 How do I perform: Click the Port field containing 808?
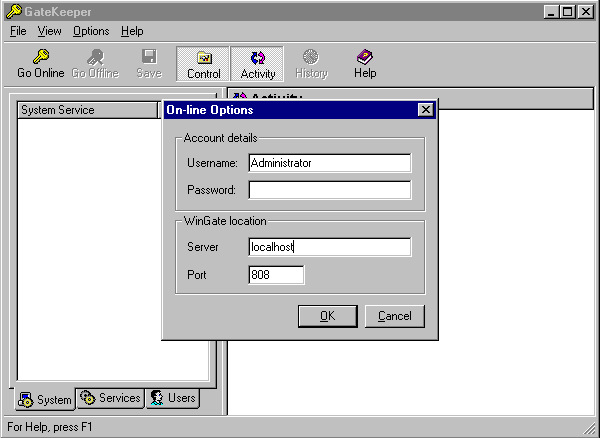coord(276,275)
